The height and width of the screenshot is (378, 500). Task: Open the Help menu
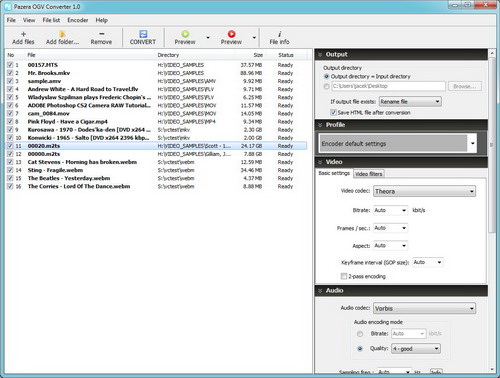(x=102, y=20)
